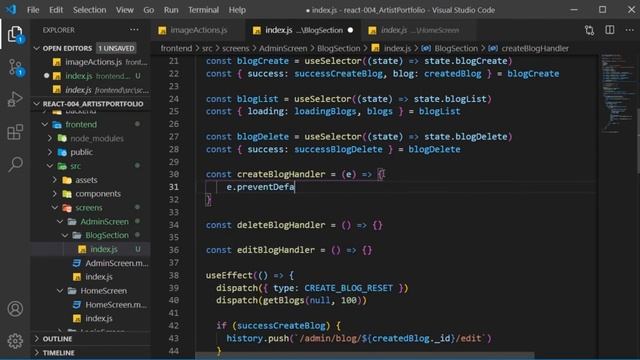This screenshot has width=640, height=360.
Task: Open the Terminal menu
Action: [203, 10]
